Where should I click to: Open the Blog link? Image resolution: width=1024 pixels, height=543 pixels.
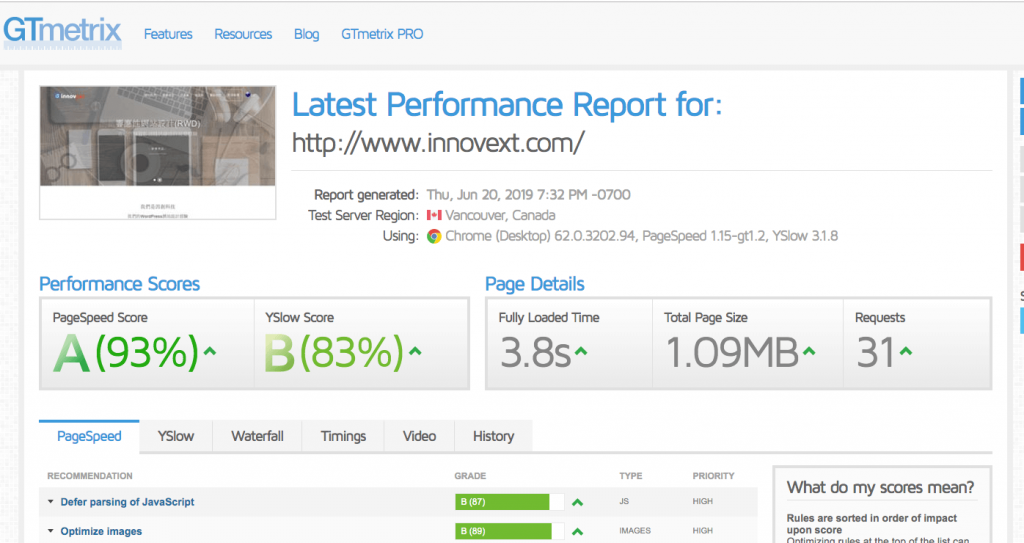click(306, 34)
